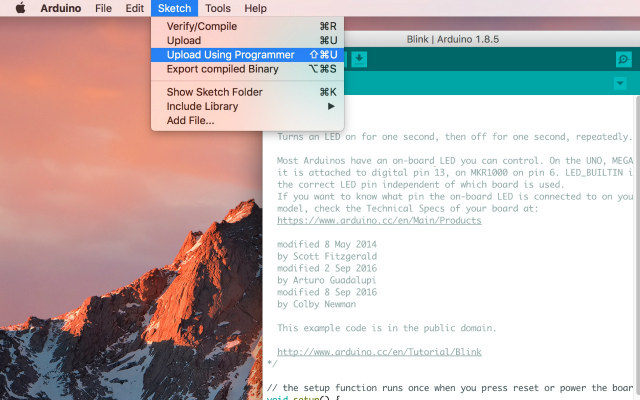Open the Help menu
640x400 pixels.
click(256, 8)
